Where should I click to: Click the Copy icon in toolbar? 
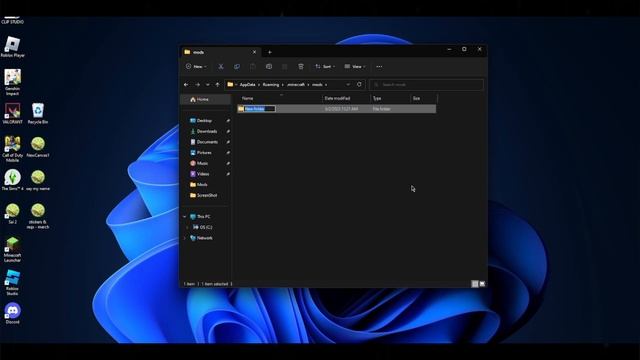pos(237,67)
